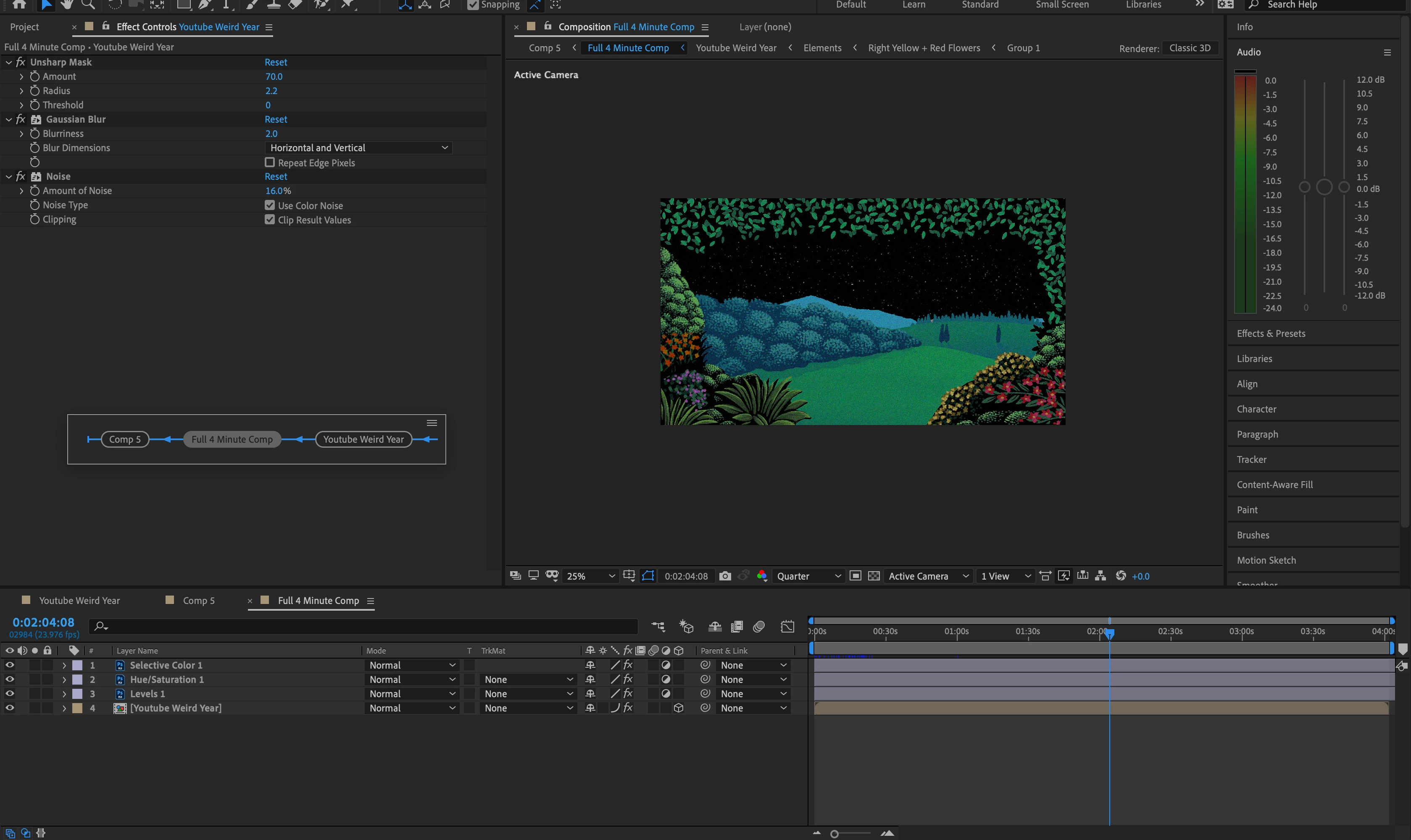This screenshot has width=1411, height=840.
Task: Open the composition flowchart icon
Action: [x=1100, y=576]
